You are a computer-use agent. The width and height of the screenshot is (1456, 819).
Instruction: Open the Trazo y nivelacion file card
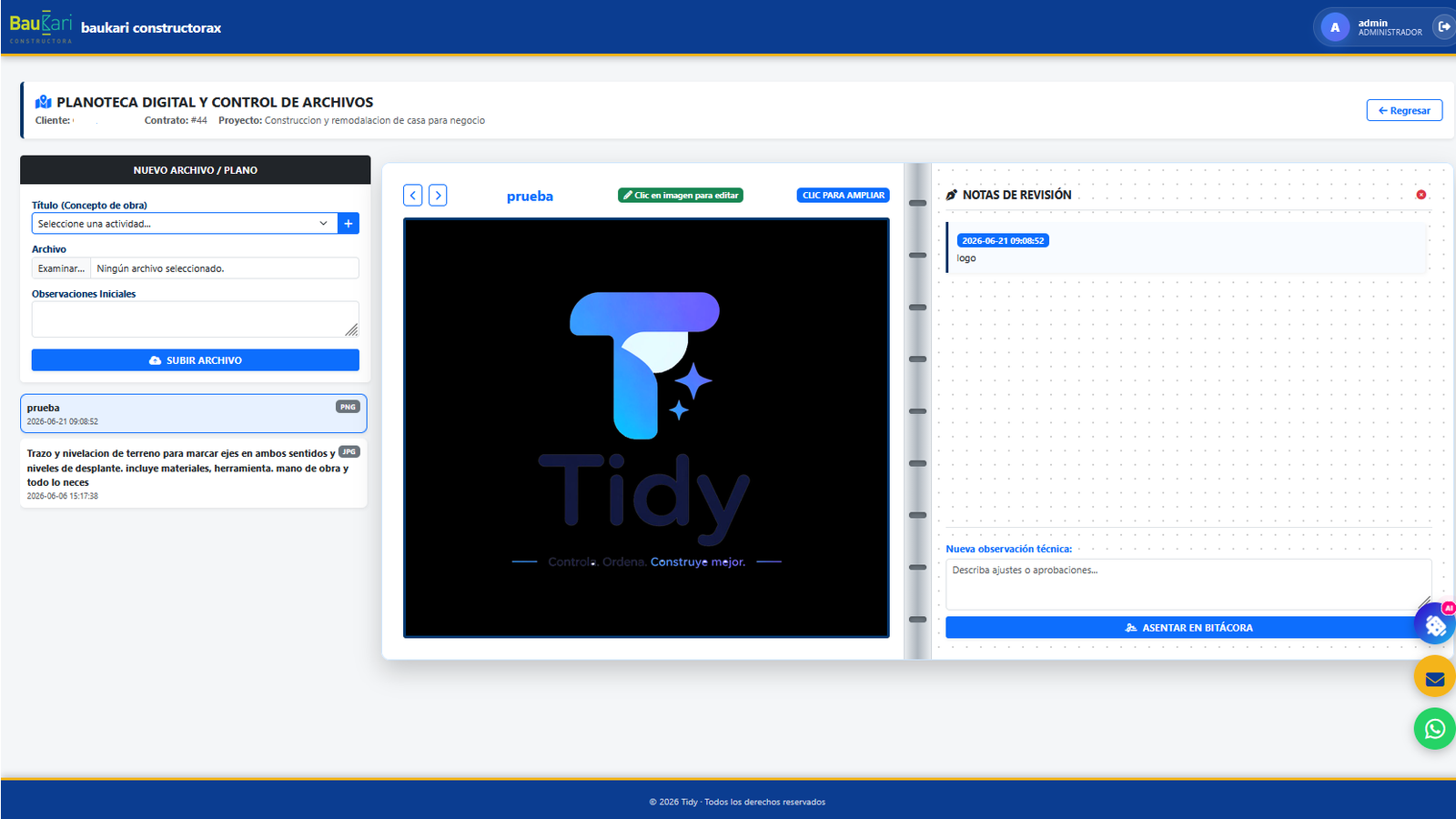pyautogui.click(x=194, y=473)
